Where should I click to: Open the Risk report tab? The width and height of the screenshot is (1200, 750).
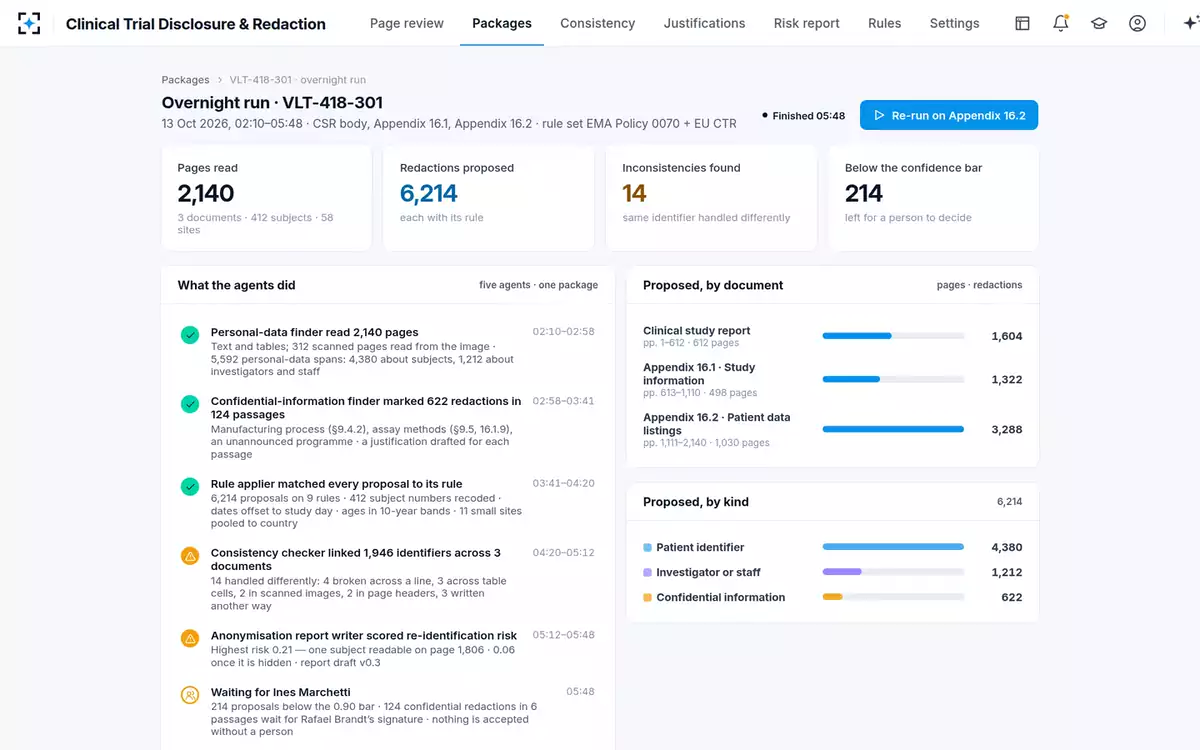[x=807, y=23]
